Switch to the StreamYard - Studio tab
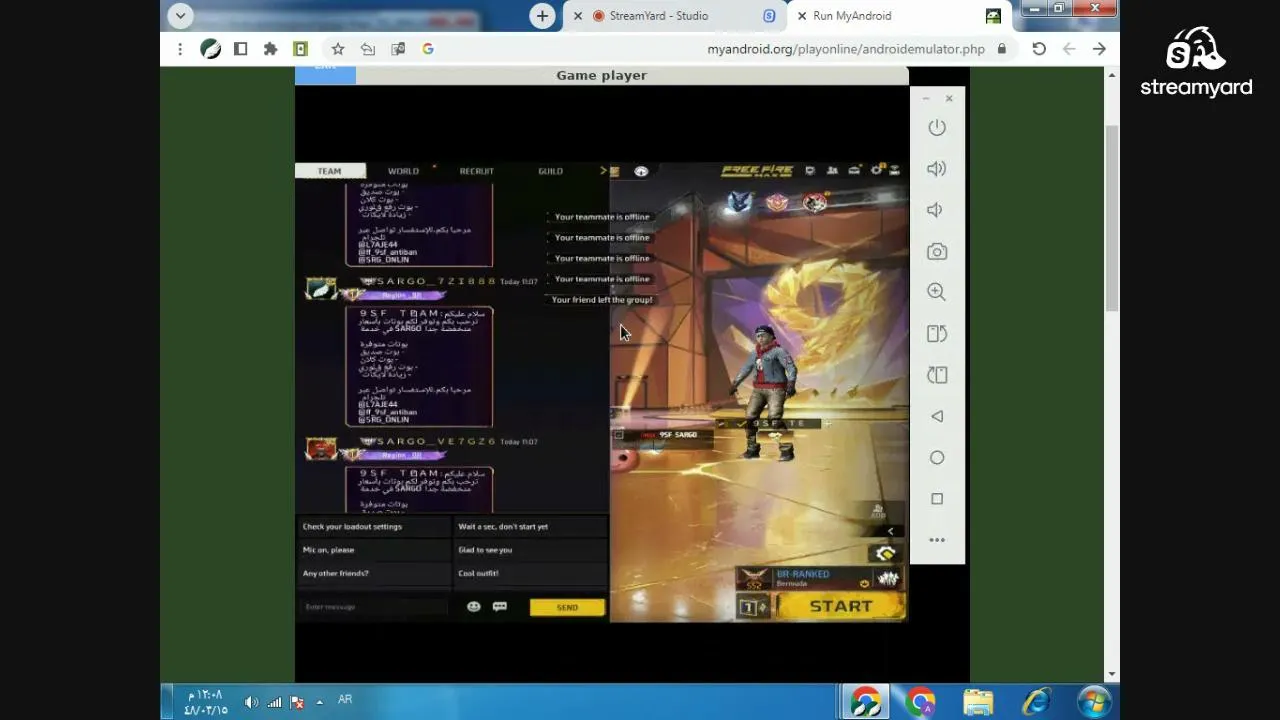 coord(674,16)
